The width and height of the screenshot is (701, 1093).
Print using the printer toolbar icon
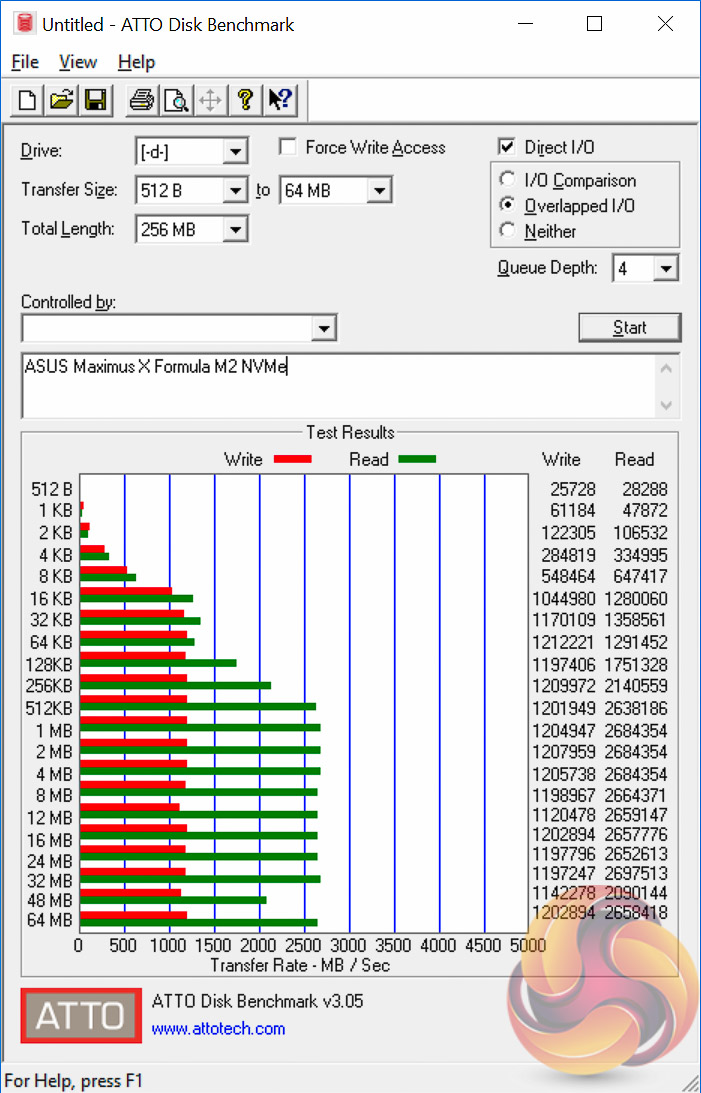tap(142, 100)
